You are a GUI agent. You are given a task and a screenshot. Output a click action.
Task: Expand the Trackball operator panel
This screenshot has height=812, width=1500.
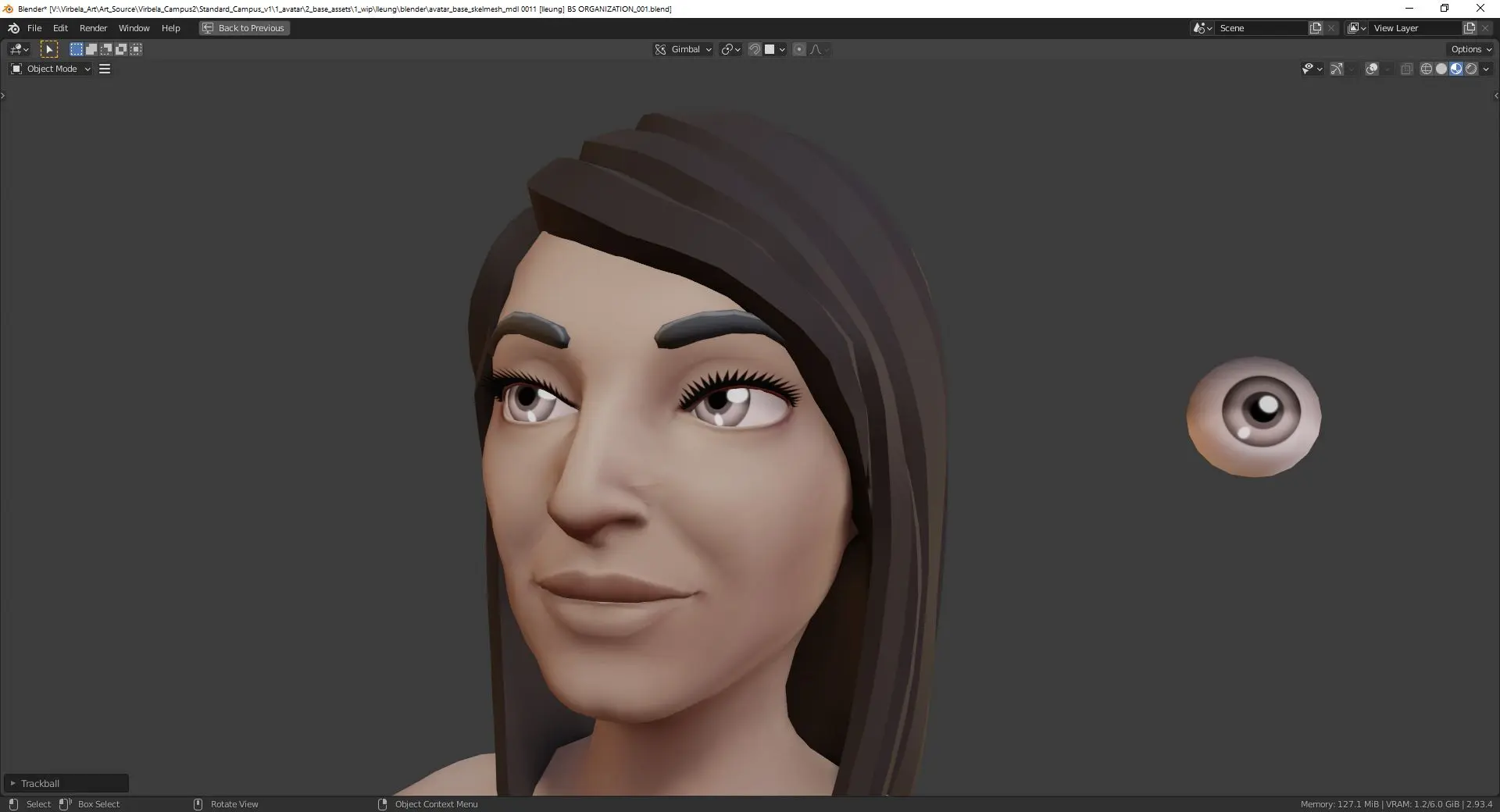pyautogui.click(x=13, y=783)
